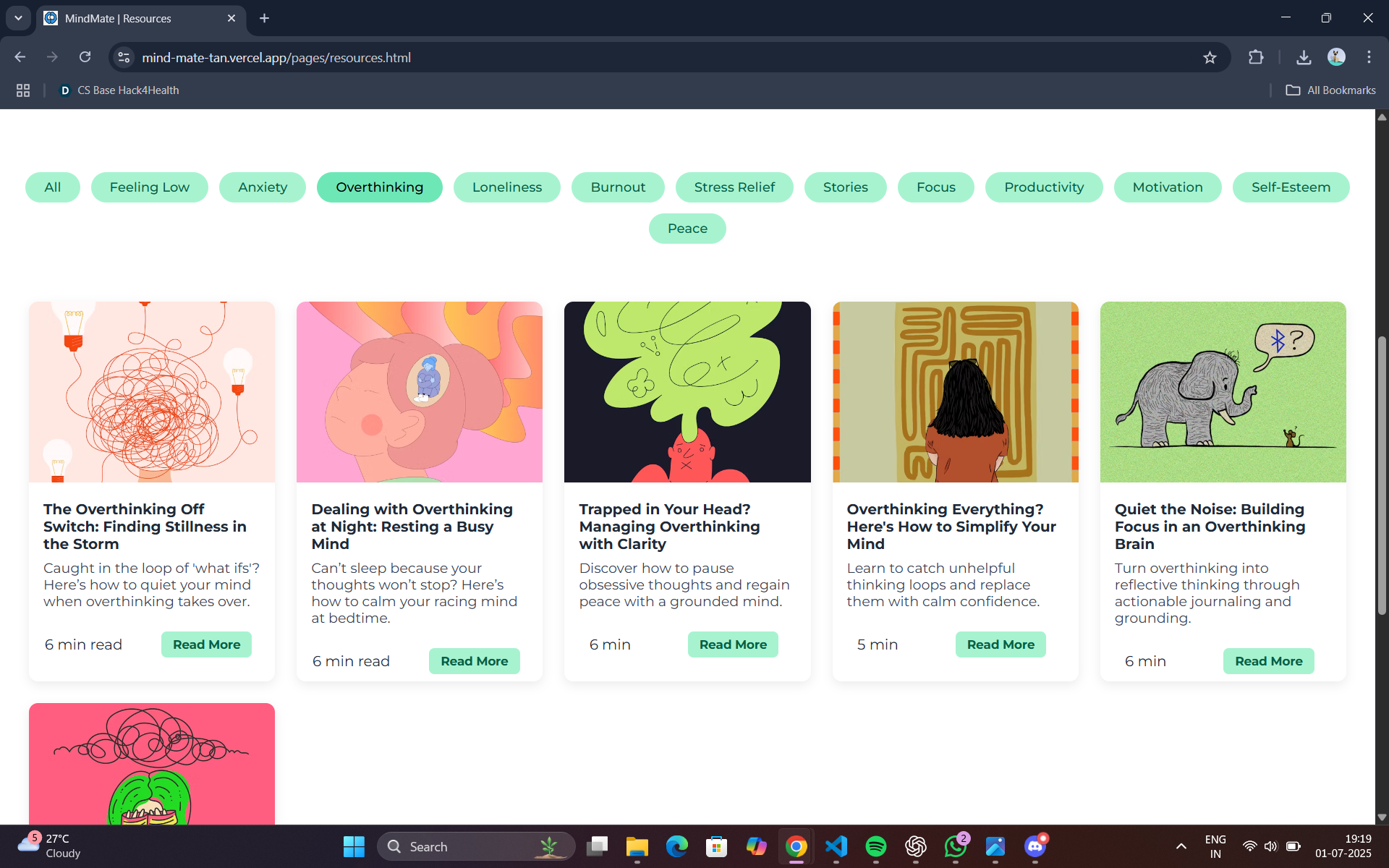
Task: Expand the tab search dropdown arrow
Action: 18,18
